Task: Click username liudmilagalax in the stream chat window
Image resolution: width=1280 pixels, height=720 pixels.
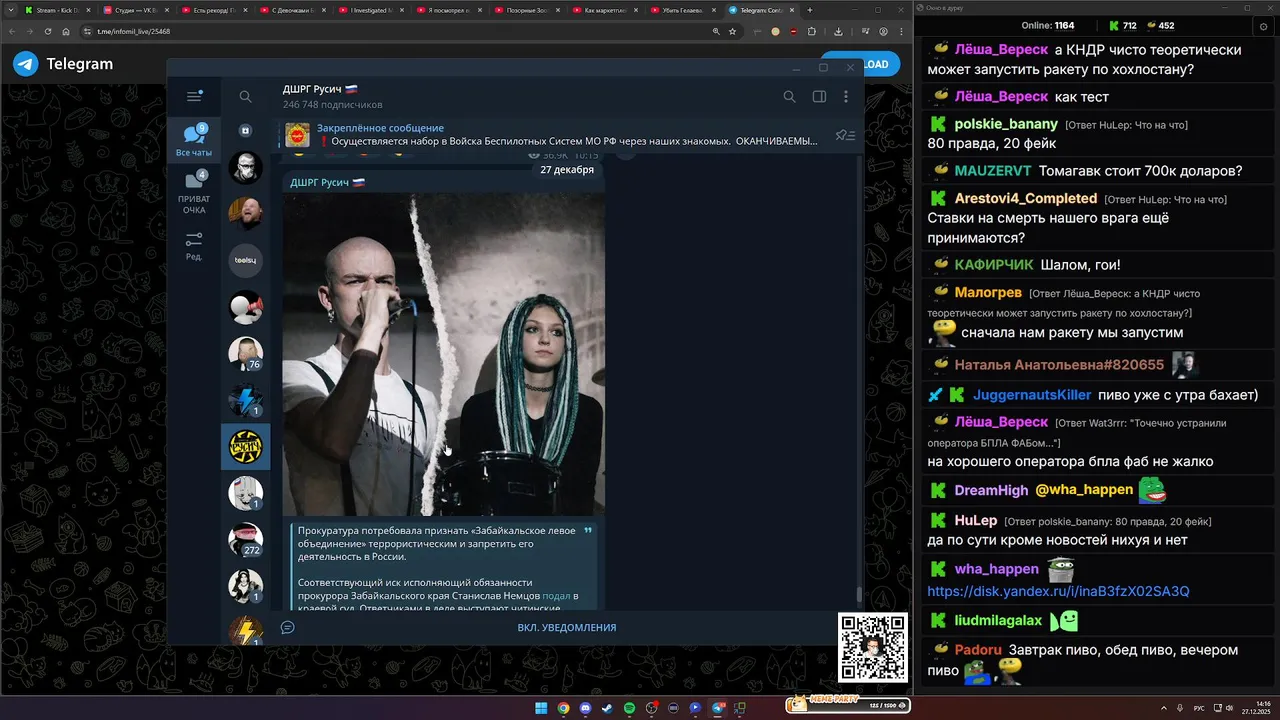Action: point(998,621)
